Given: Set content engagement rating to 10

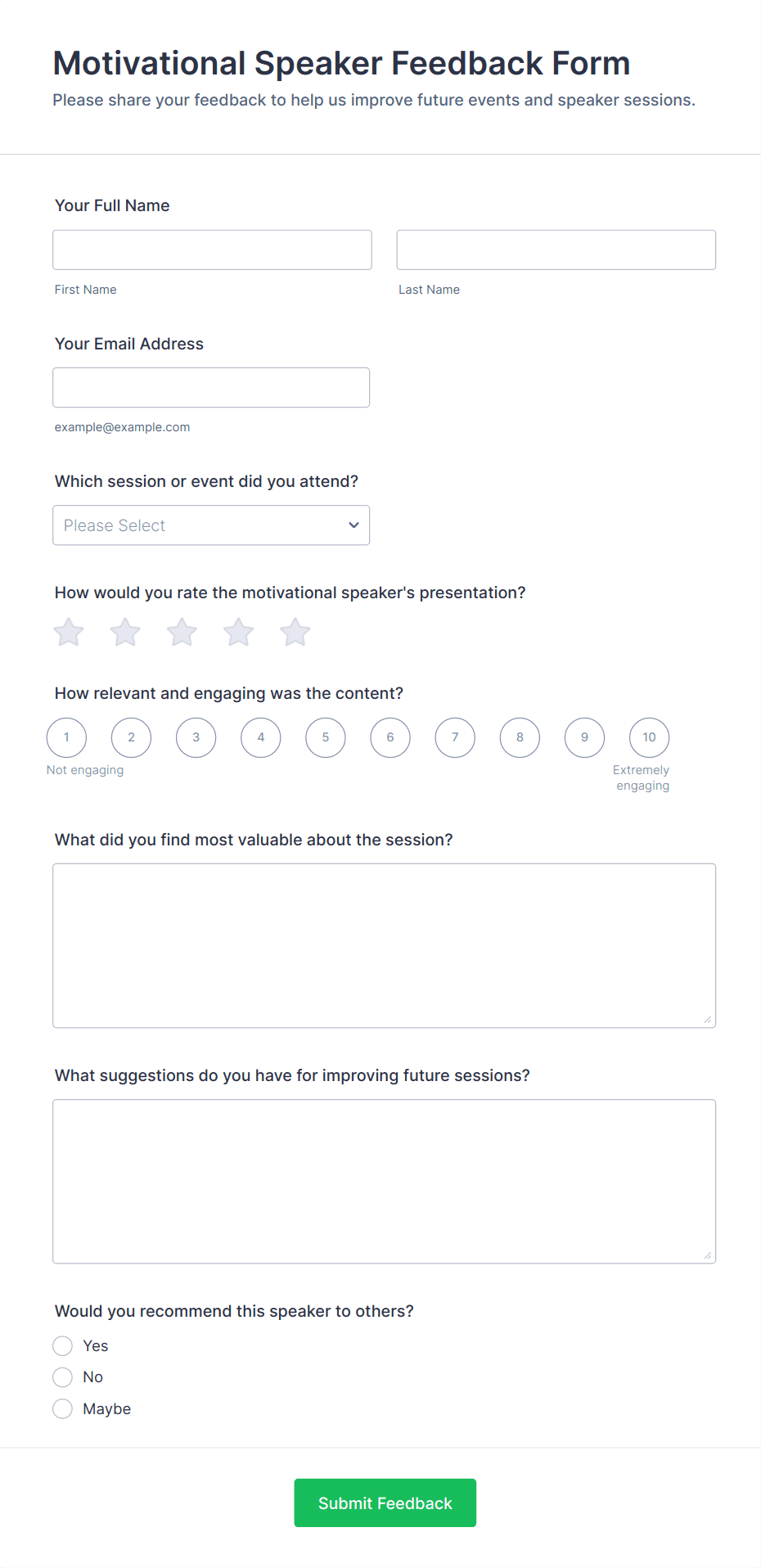Looking at the screenshot, I should (649, 737).
